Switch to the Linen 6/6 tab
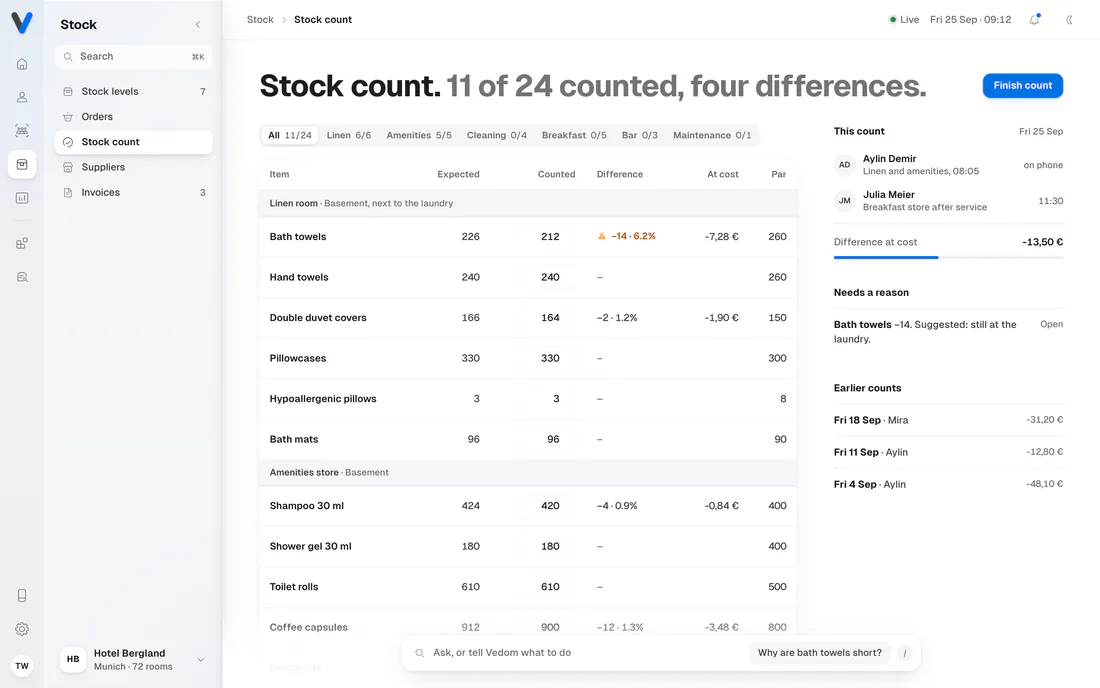The height and width of the screenshot is (688, 1100). (349, 135)
